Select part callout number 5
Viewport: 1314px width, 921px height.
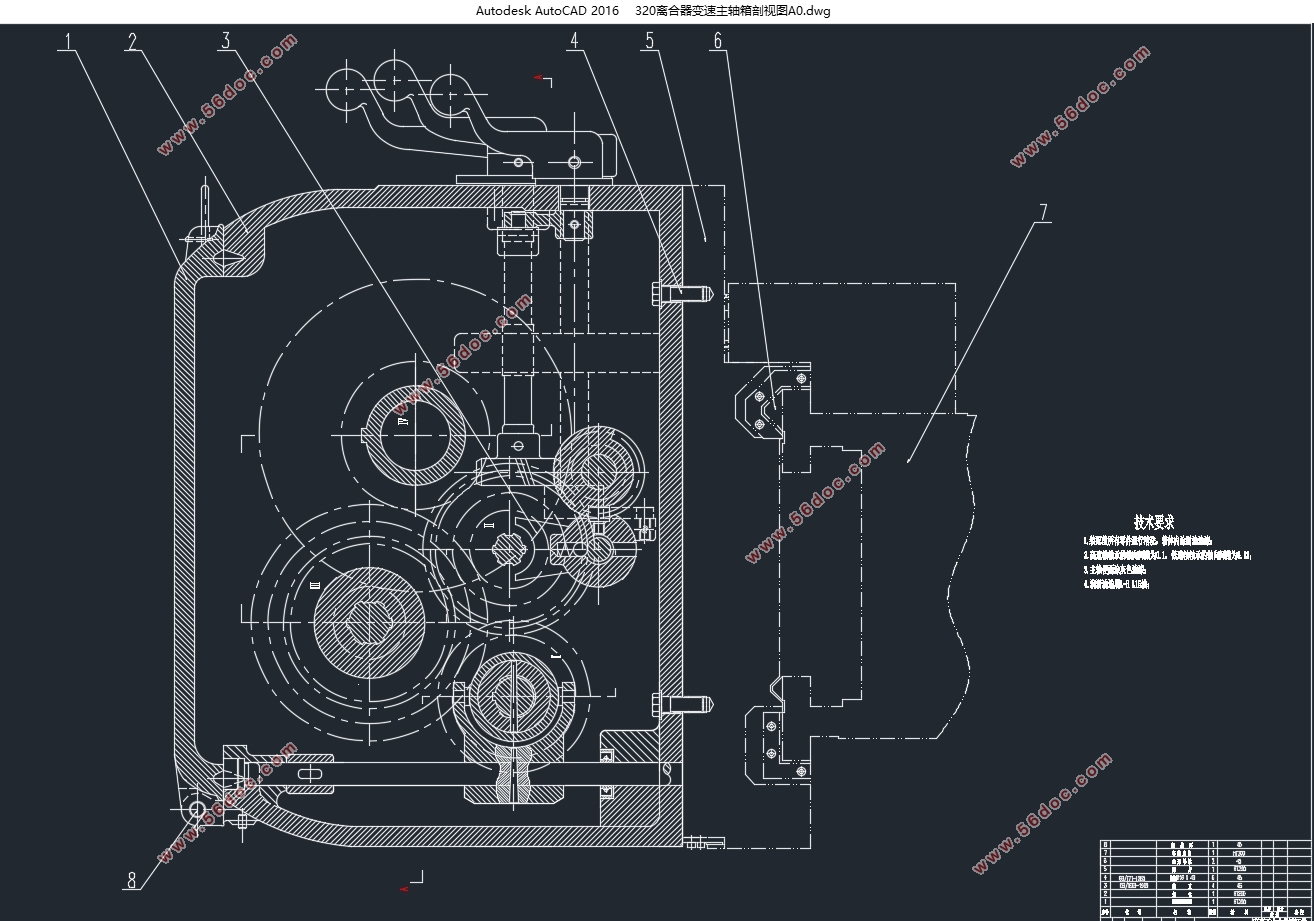(x=650, y=41)
